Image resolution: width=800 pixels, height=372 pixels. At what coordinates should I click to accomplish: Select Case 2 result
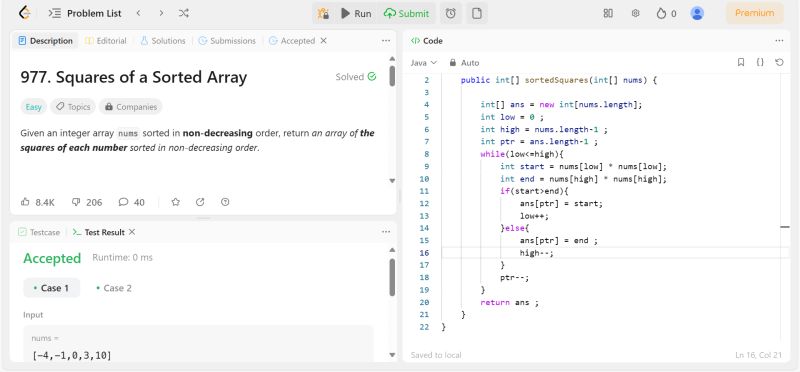[114, 288]
